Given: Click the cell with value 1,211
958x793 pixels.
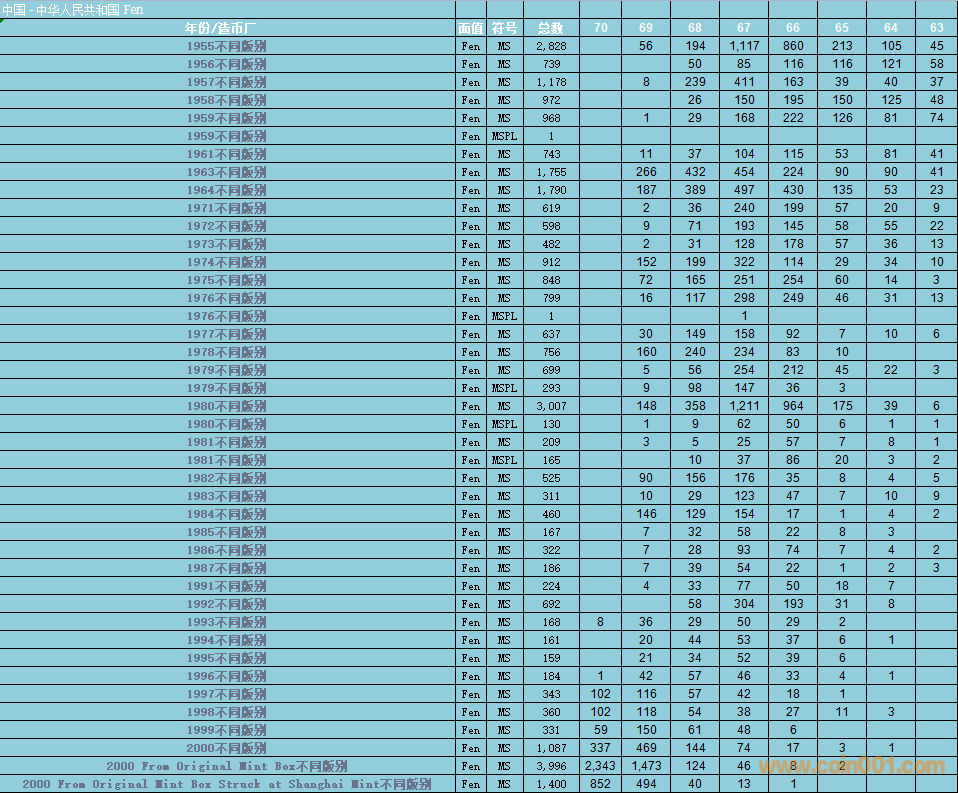Looking at the screenshot, I should pyautogui.click(x=744, y=406).
